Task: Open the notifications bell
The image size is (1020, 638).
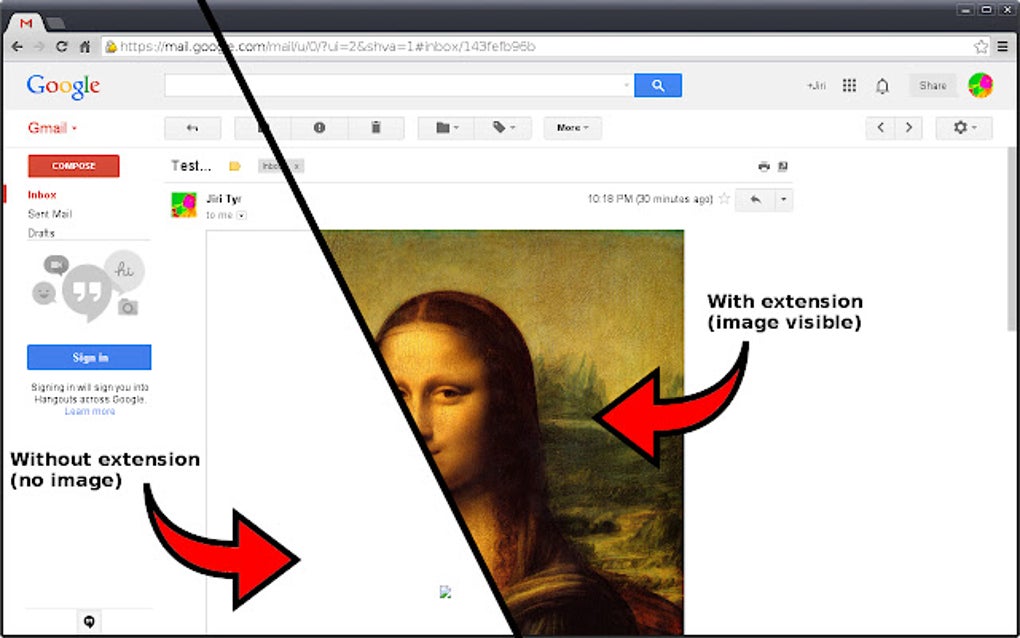Action: tap(881, 85)
